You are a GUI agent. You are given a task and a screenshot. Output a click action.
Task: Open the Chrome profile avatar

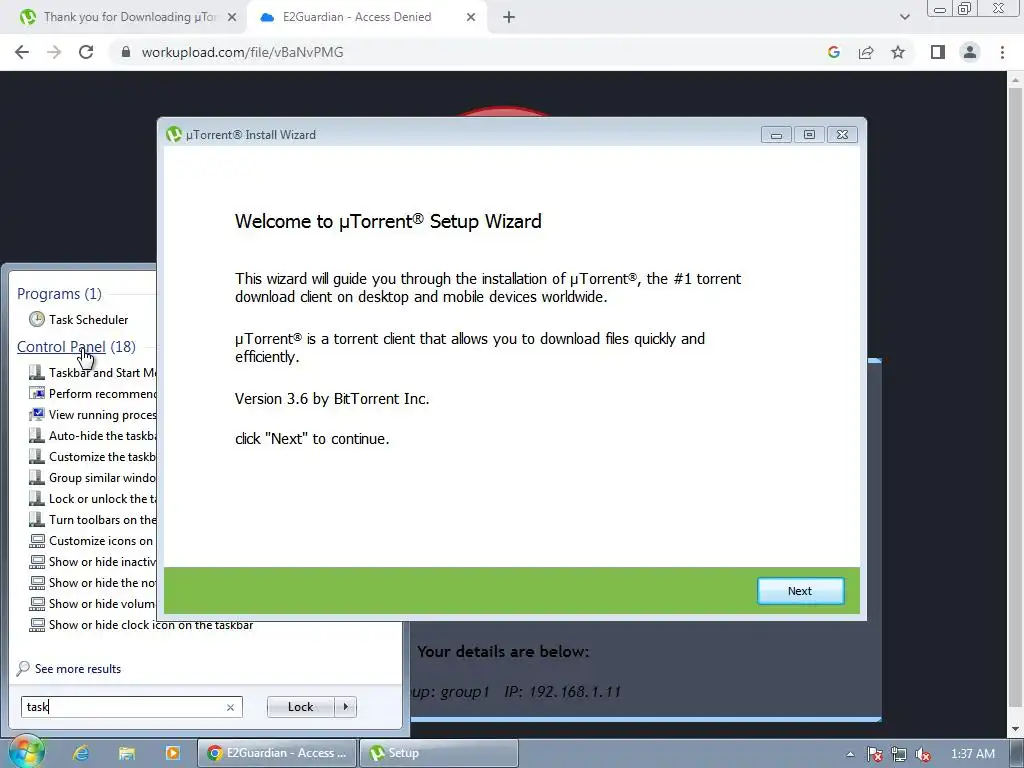click(970, 52)
